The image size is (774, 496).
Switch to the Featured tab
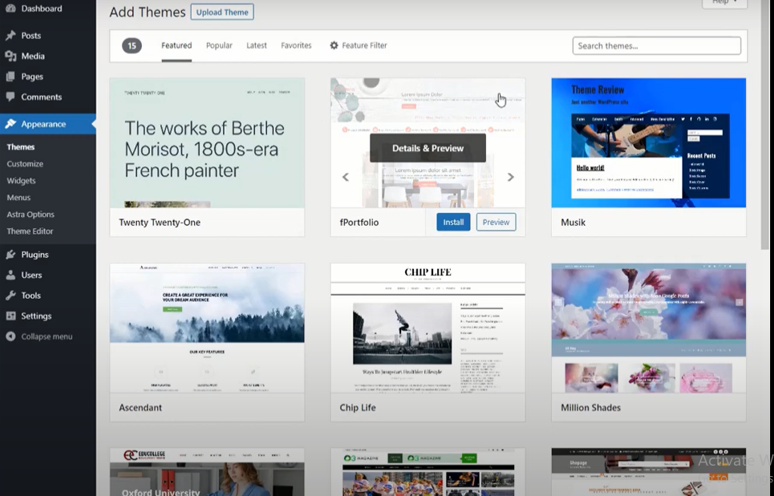tap(176, 45)
